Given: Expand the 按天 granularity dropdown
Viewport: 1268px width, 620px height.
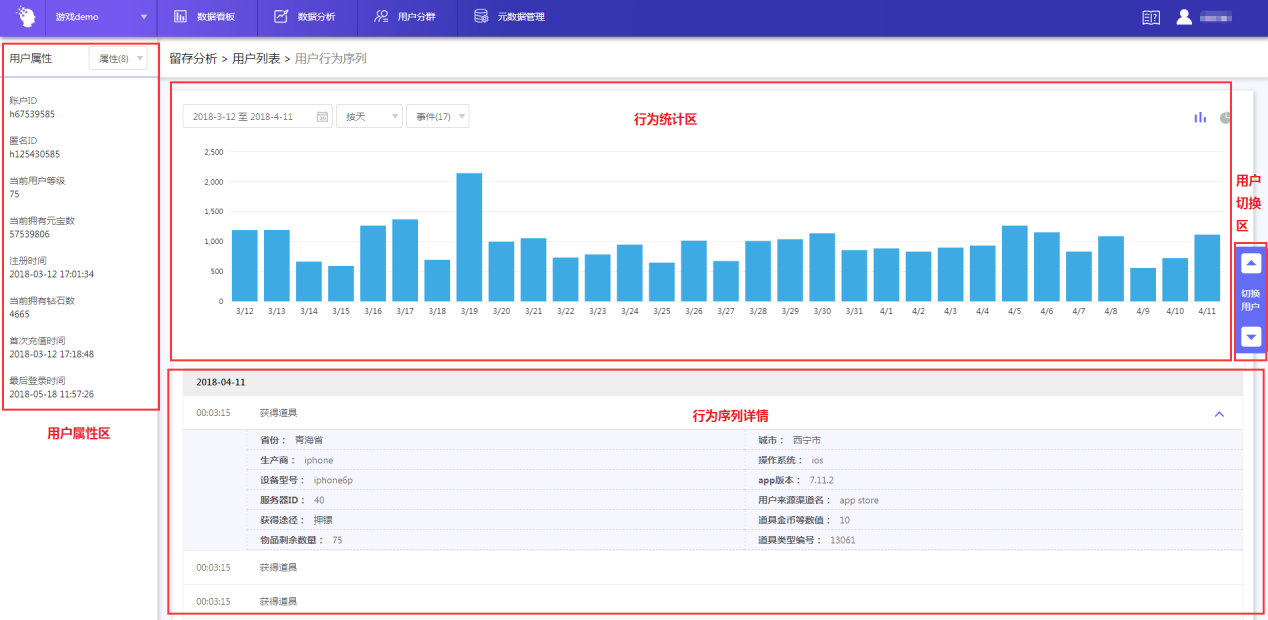Looking at the screenshot, I should (x=369, y=117).
